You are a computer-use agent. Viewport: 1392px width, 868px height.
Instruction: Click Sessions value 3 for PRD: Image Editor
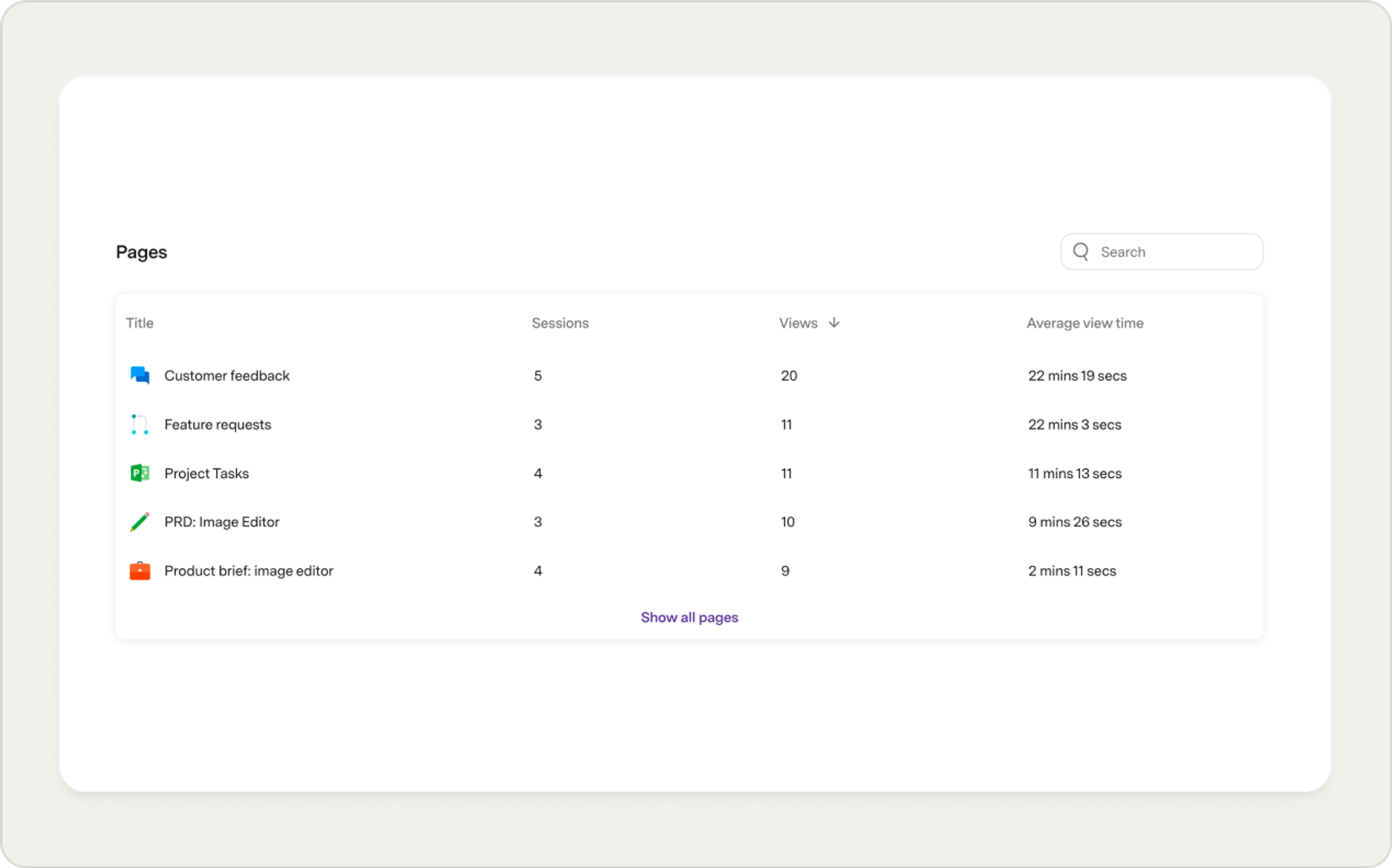[x=538, y=522]
